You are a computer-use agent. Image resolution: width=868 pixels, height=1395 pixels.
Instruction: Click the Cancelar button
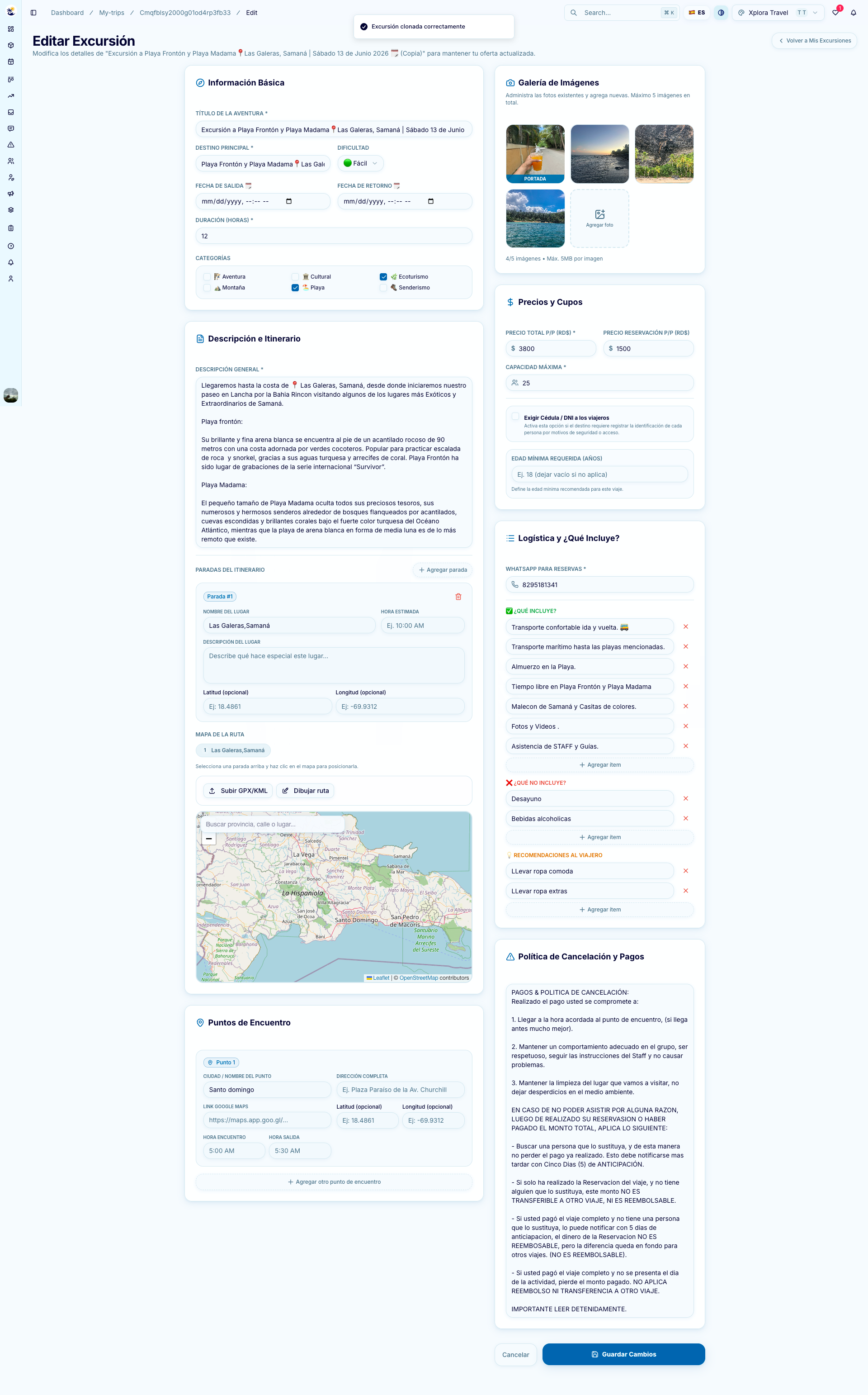click(515, 1355)
